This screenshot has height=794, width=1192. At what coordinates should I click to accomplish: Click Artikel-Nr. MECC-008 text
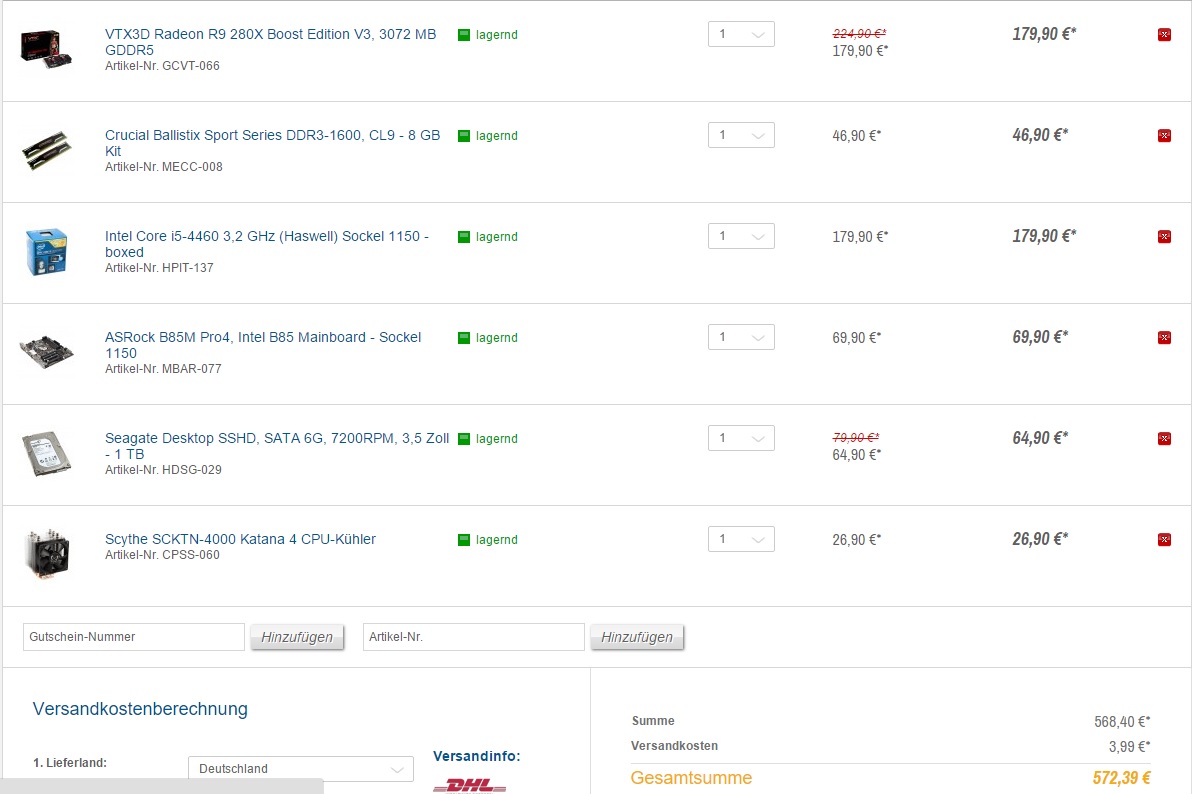coord(163,167)
